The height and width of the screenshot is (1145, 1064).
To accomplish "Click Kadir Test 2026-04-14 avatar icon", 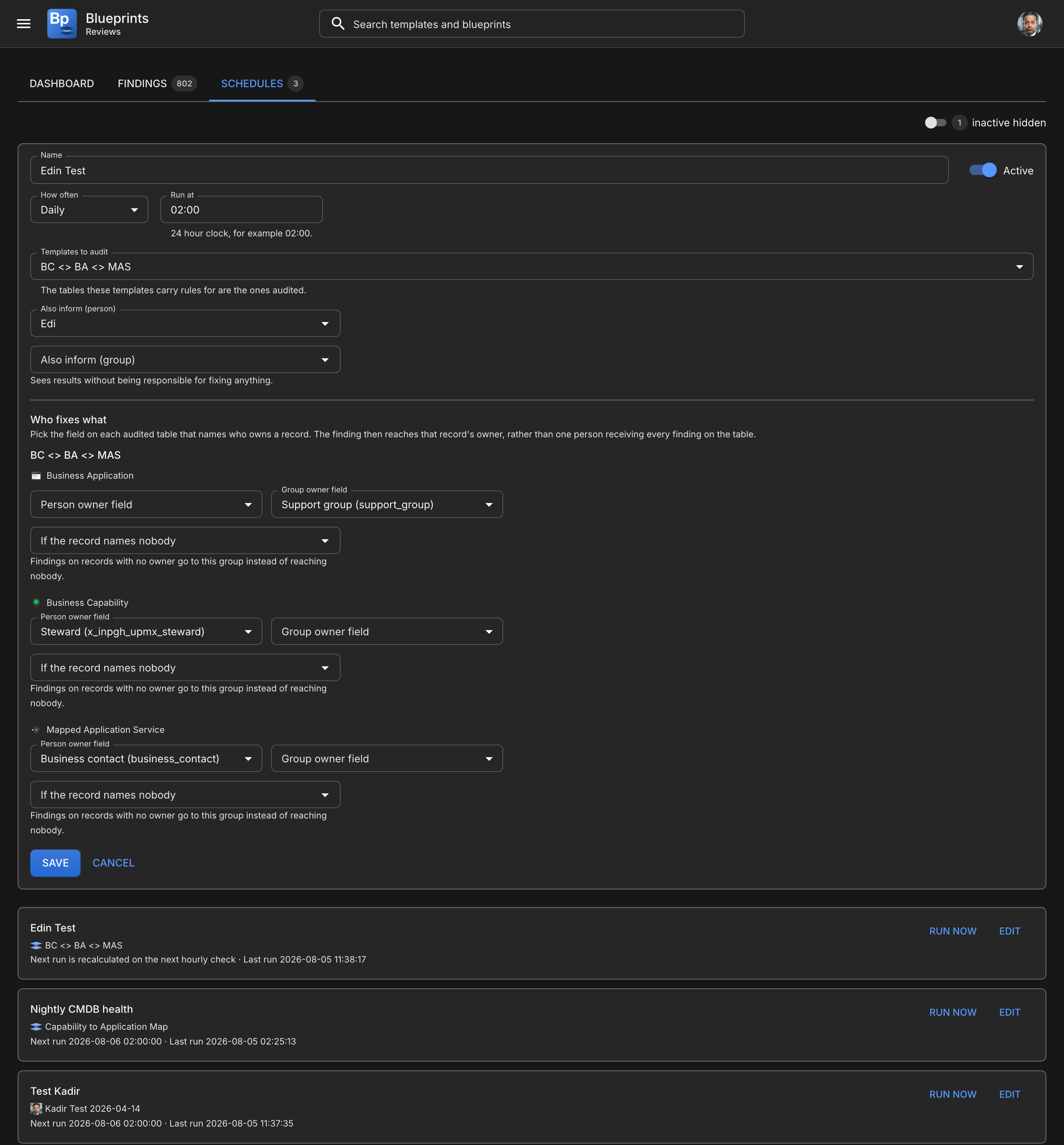I will coord(36,1108).
